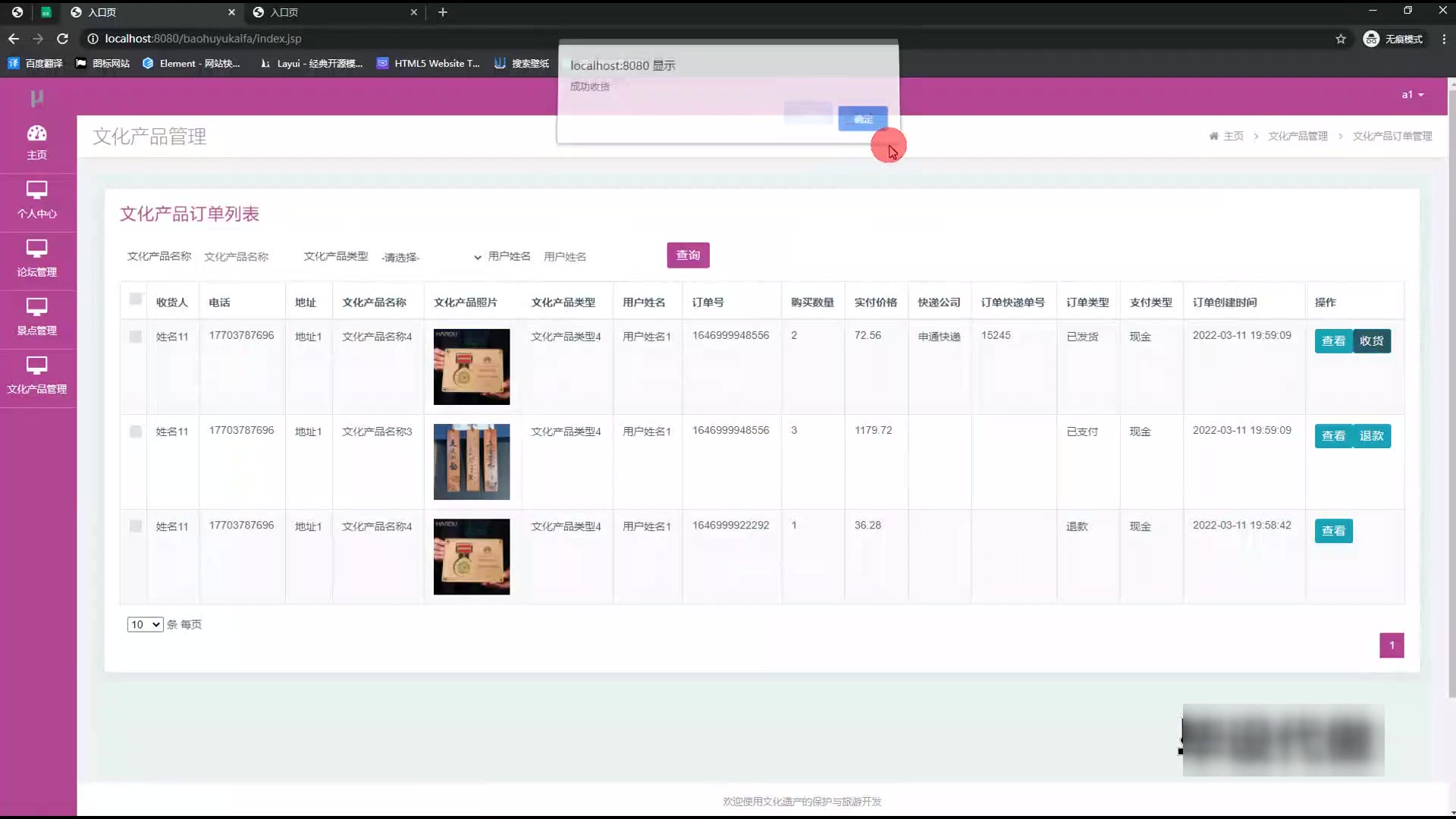Check the first order row checkbox
Image resolution: width=1456 pixels, height=819 pixels.
pyautogui.click(x=136, y=337)
